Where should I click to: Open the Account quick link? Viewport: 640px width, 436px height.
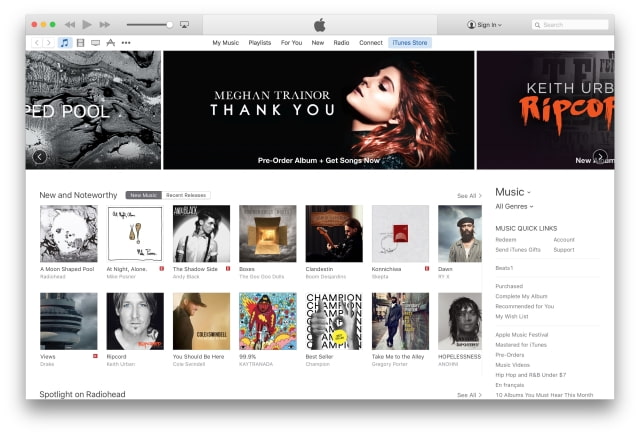coord(564,240)
